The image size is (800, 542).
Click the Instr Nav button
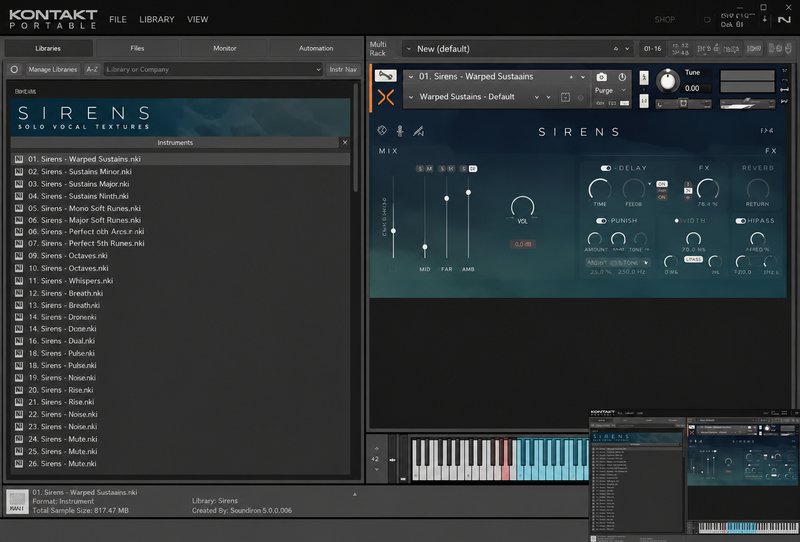343,69
